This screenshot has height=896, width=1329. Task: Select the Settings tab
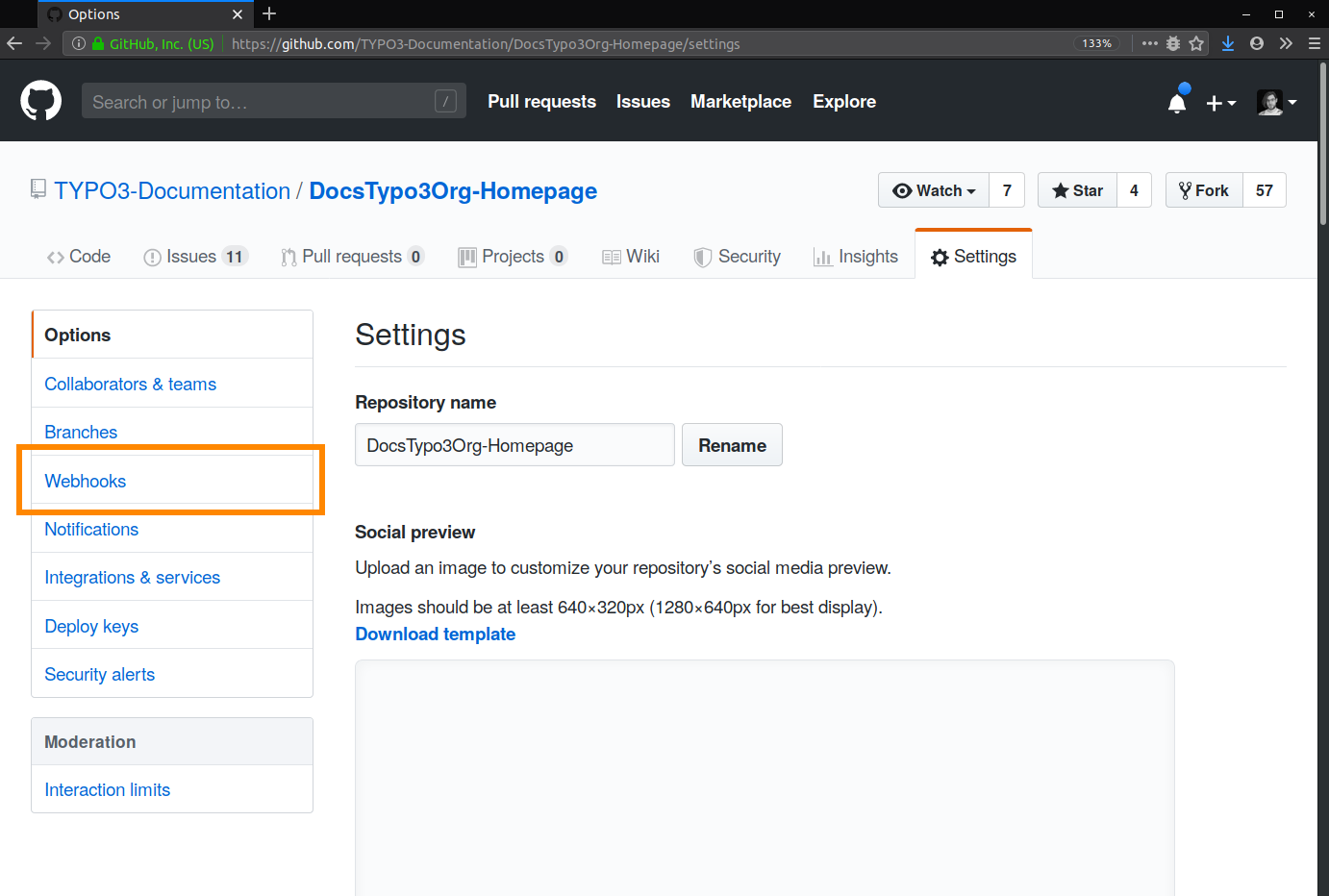click(973, 257)
